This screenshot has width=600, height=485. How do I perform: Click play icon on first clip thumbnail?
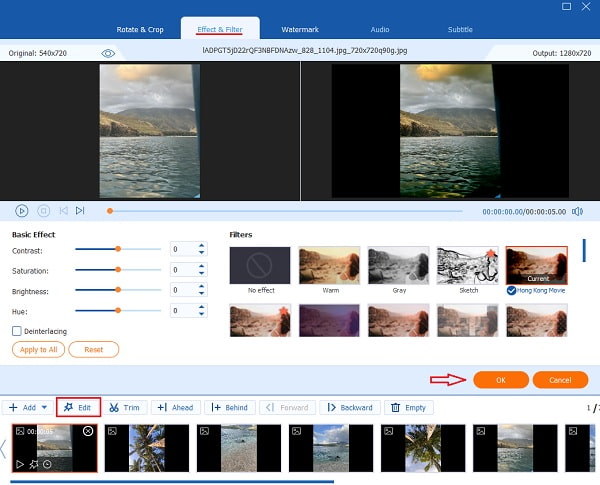[20, 464]
